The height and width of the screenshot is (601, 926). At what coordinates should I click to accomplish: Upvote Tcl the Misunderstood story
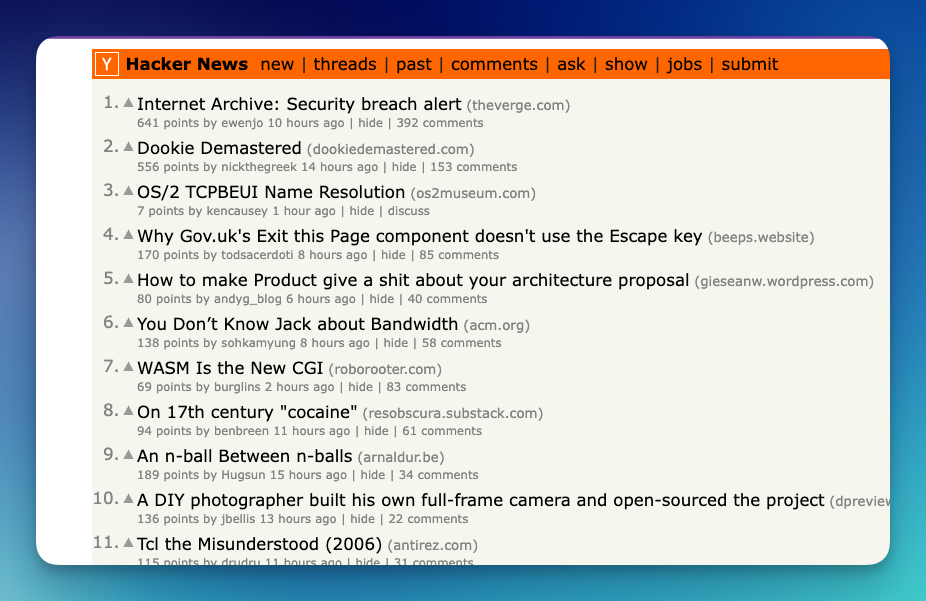point(128,543)
